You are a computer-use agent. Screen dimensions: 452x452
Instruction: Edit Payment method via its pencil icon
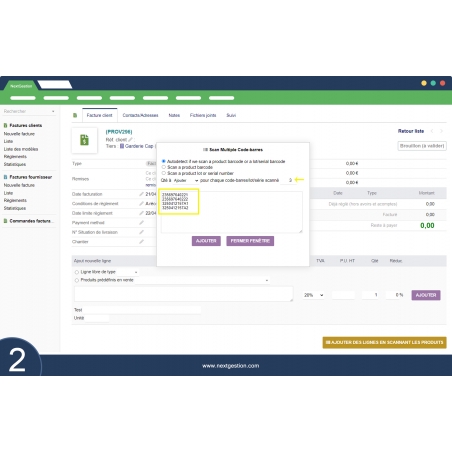tap(141, 222)
